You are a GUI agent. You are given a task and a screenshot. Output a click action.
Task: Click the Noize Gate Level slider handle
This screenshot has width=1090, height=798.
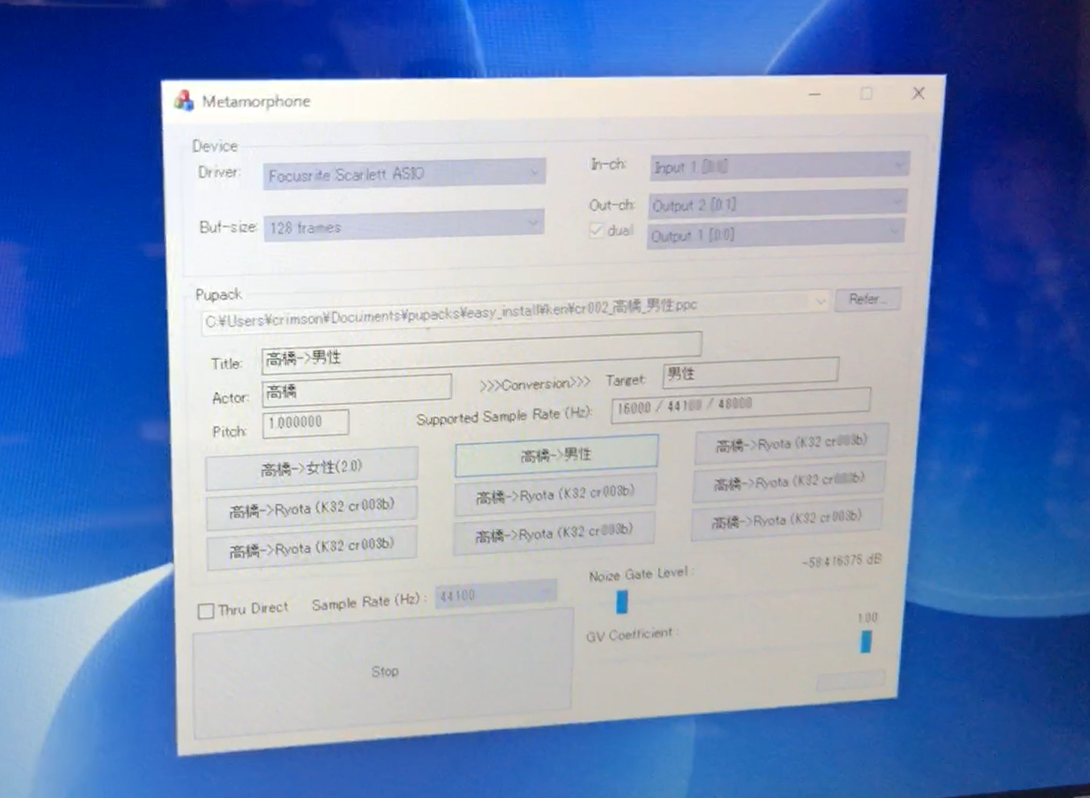[x=621, y=602]
